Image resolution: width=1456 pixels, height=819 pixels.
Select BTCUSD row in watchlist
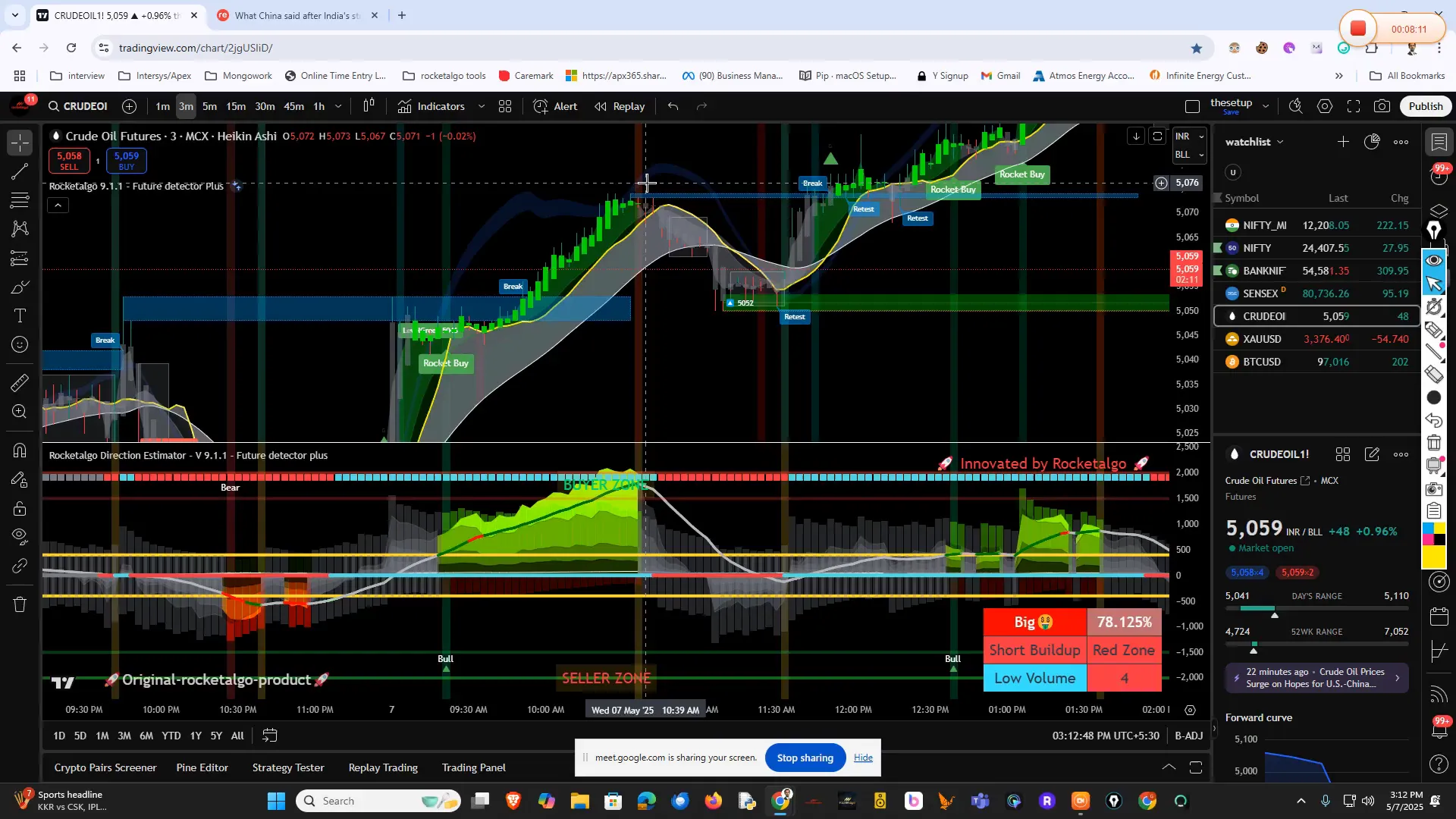tap(1316, 362)
